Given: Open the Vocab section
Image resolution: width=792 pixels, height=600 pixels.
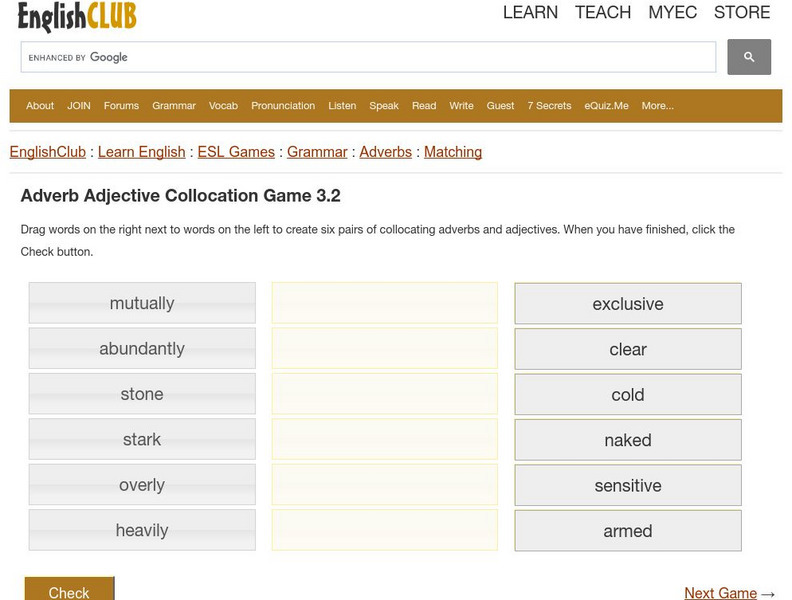Looking at the screenshot, I should (x=223, y=106).
